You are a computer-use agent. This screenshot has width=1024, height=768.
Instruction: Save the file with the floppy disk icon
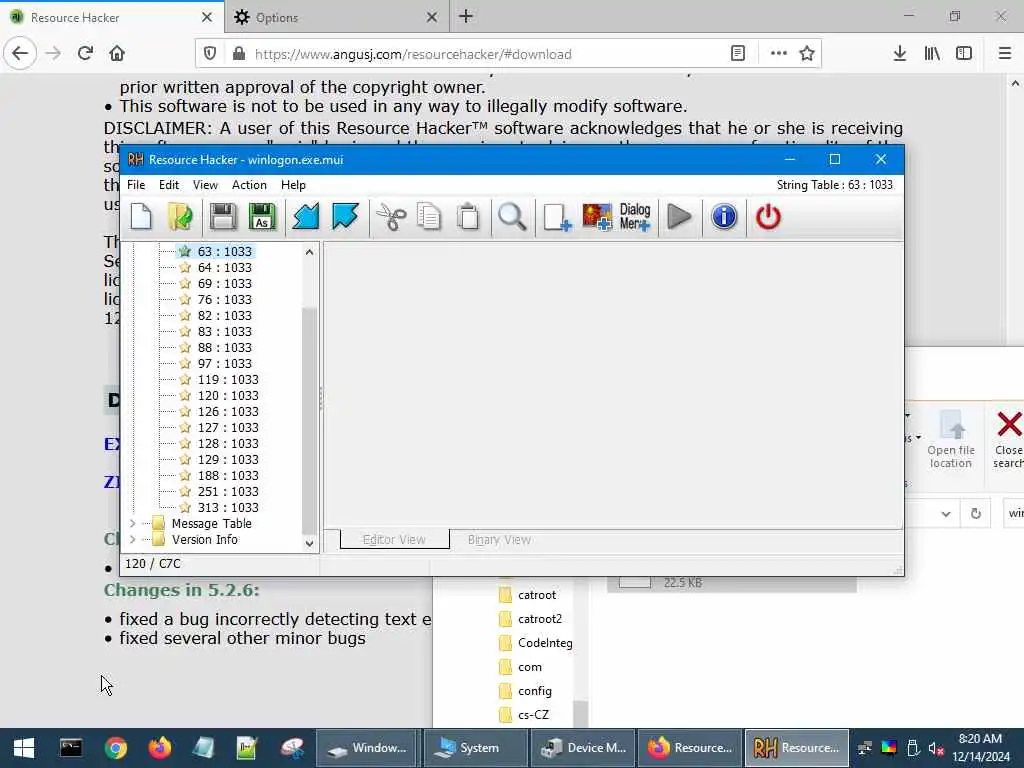pos(223,217)
